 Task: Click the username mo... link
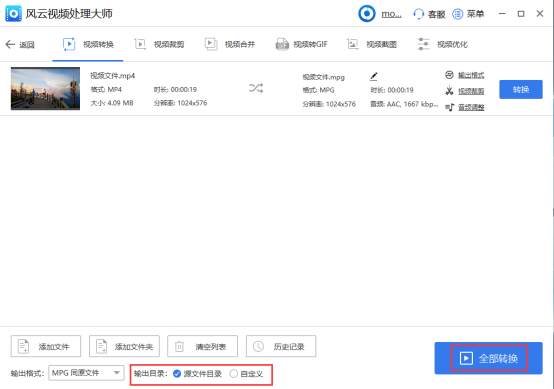(391, 14)
